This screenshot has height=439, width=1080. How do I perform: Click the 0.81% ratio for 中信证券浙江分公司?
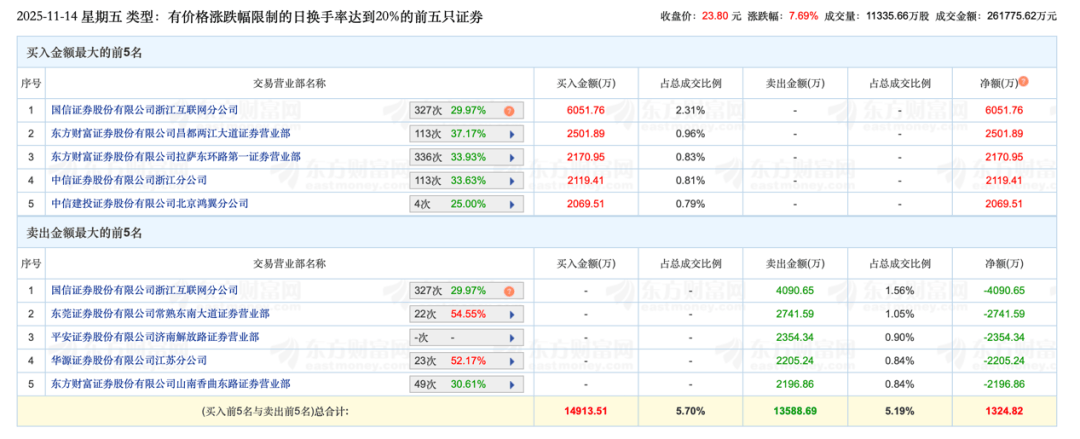[x=689, y=180]
